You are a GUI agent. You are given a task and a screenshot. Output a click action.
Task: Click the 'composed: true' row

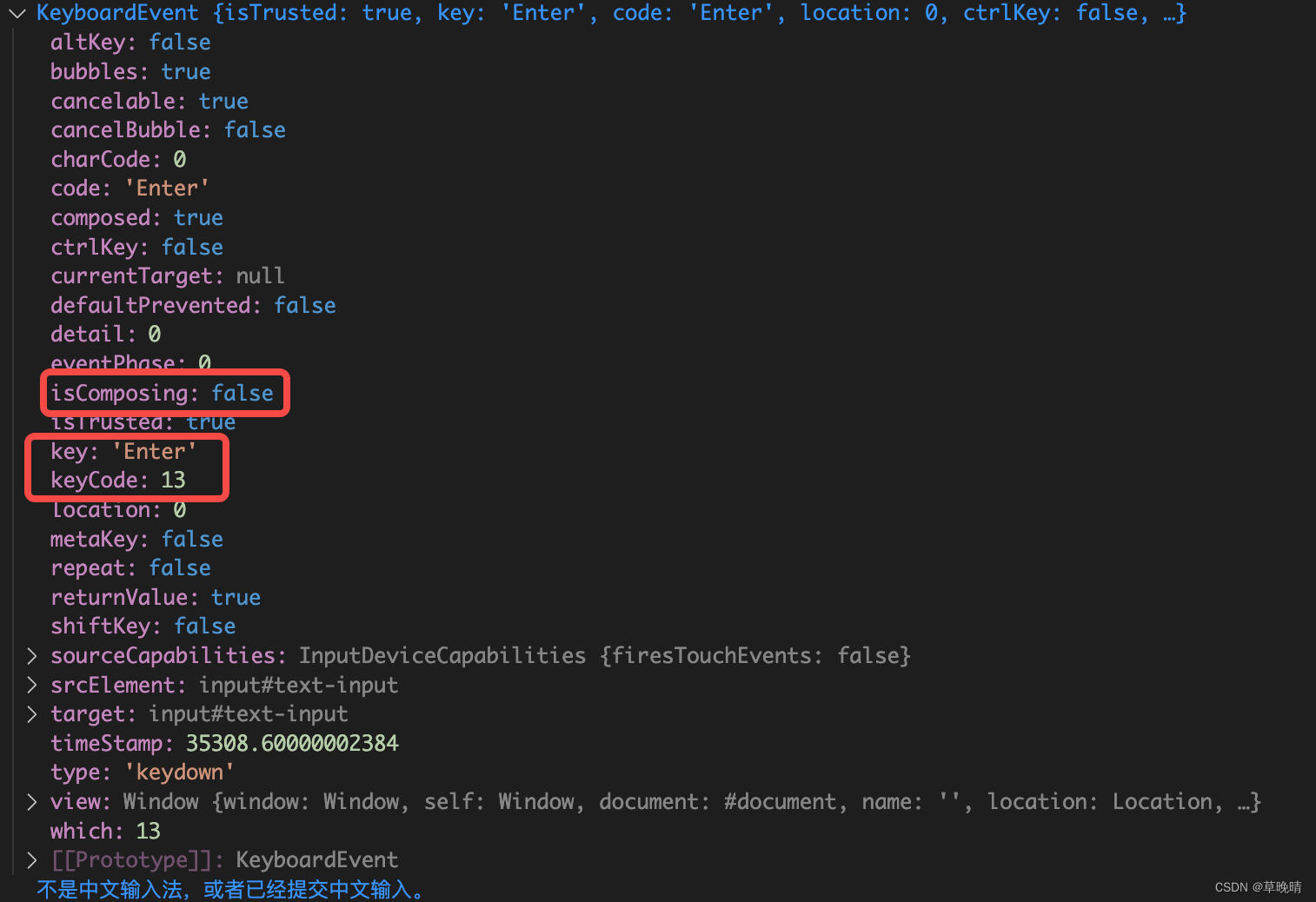136,218
